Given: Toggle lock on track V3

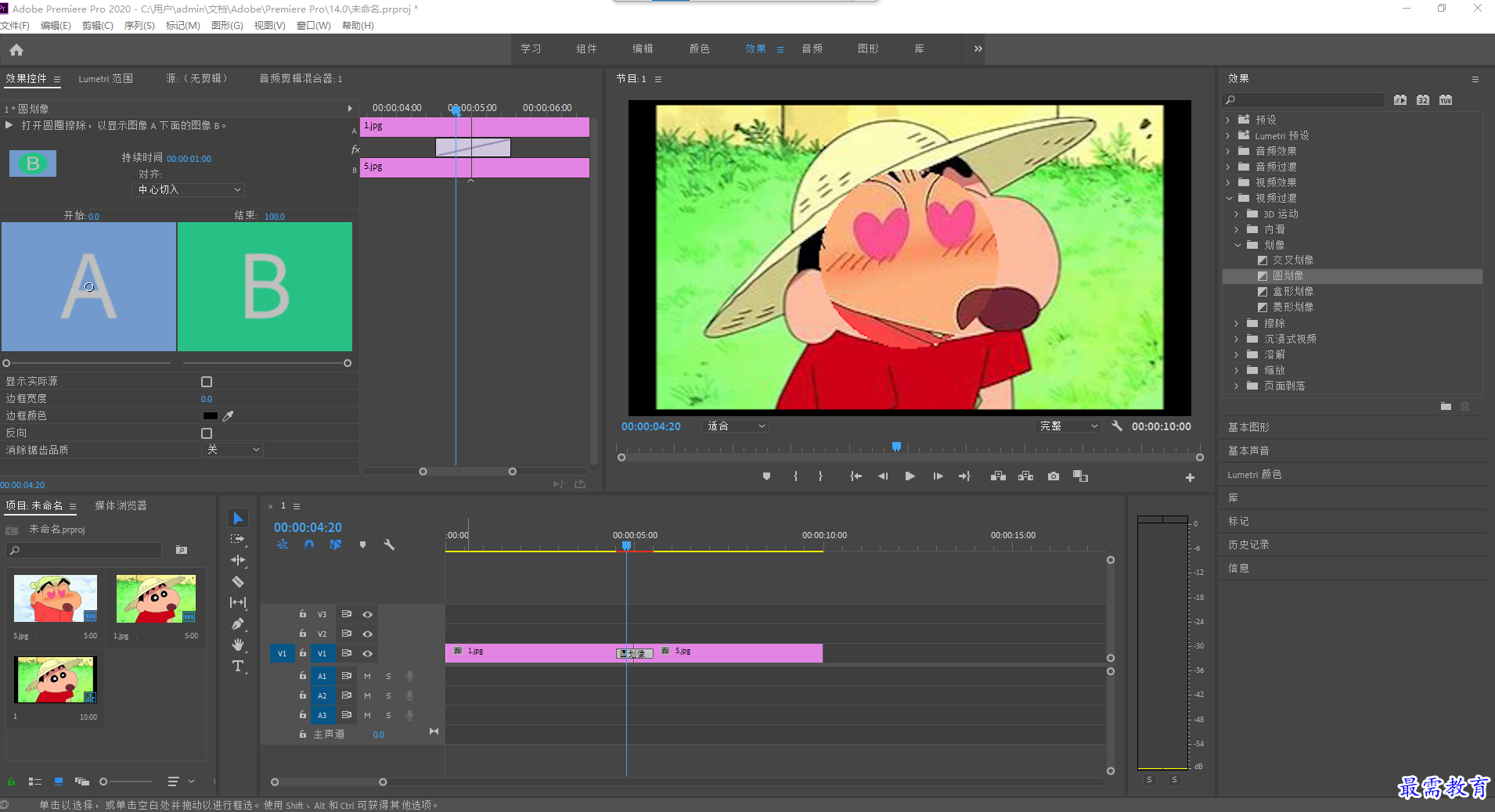Looking at the screenshot, I should (x=303, y=614).
